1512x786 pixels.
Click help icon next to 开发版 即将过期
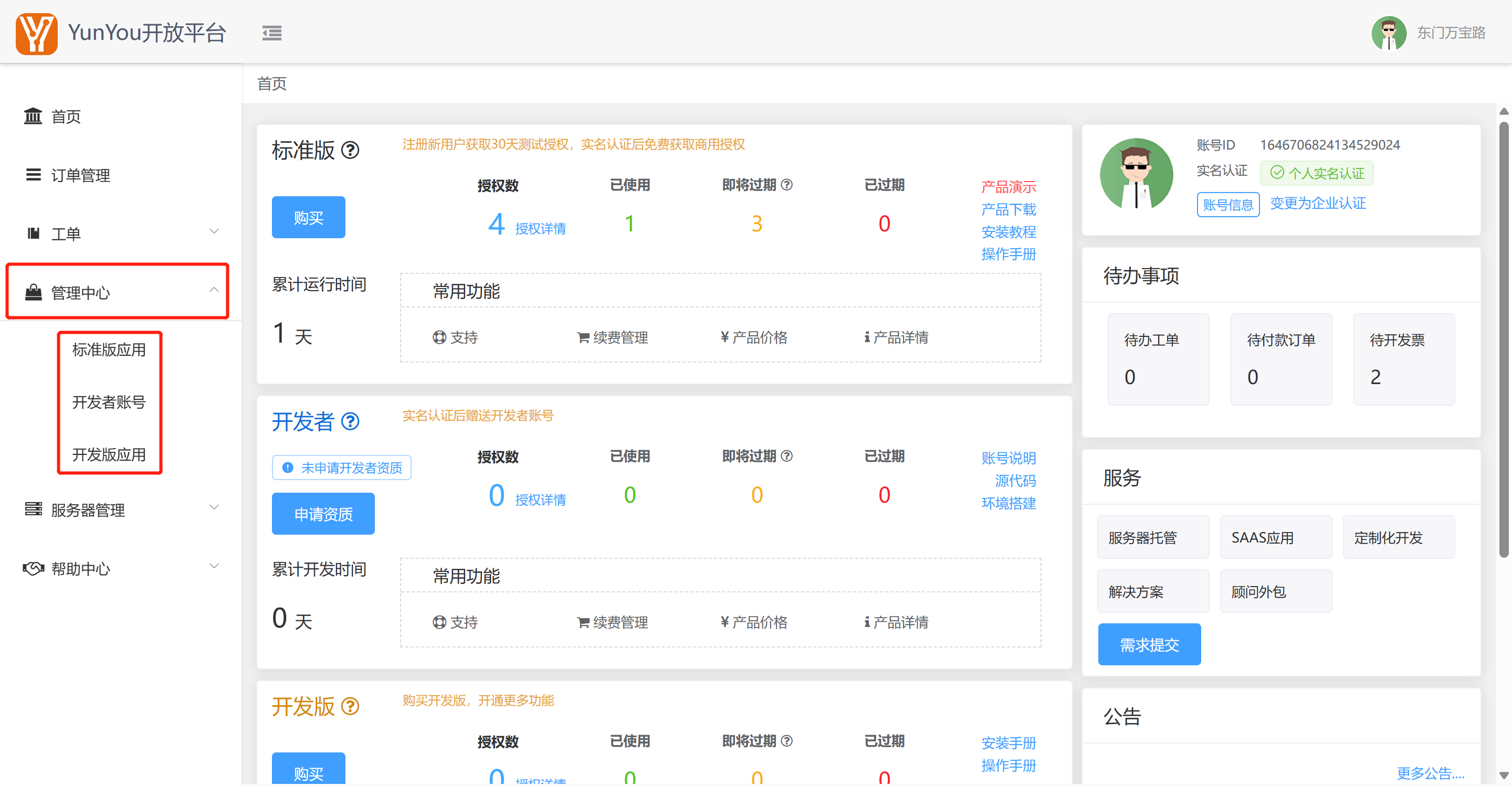point(787,741)
